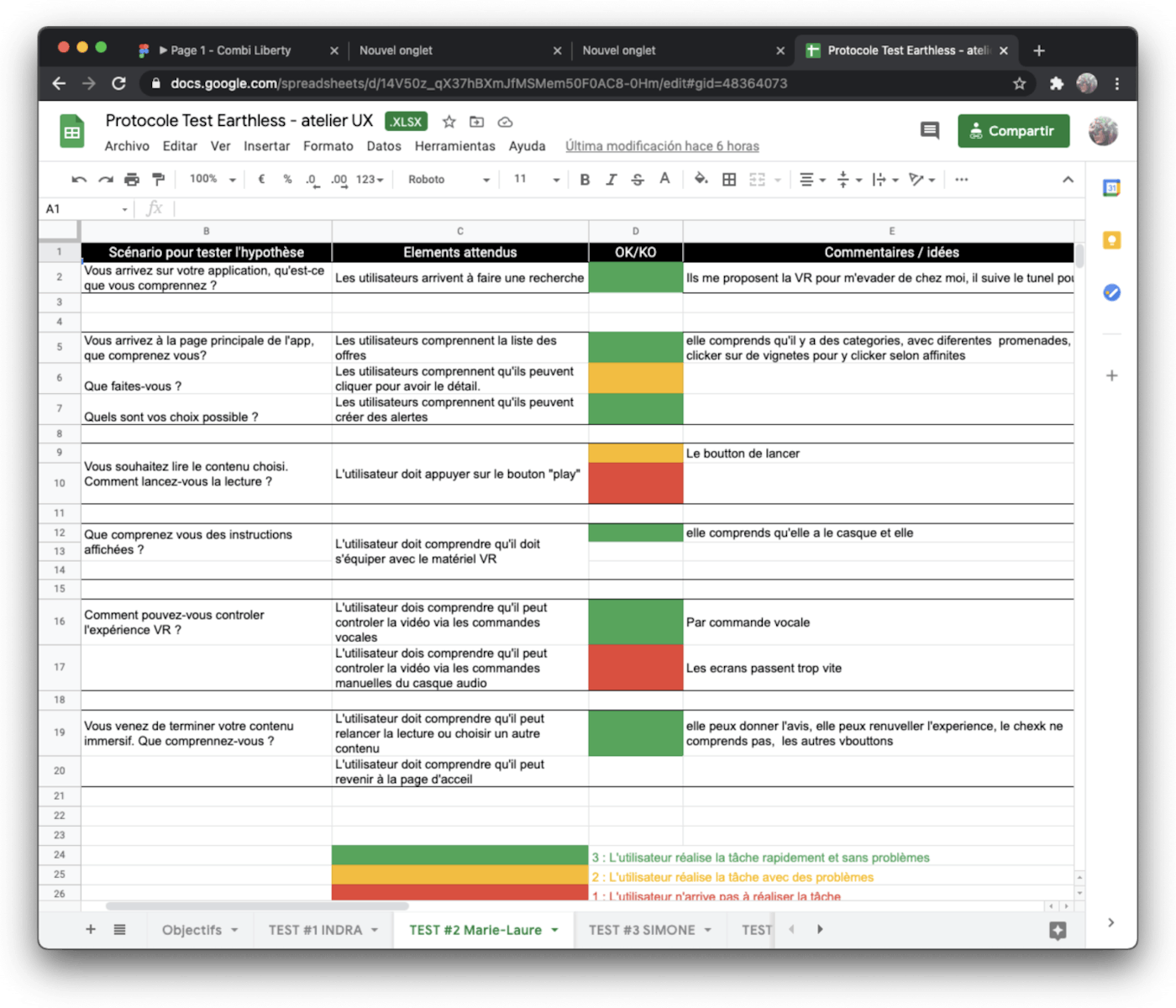Open Google Calendar in the side panel
Viewport: 1176px width, 1008px height.
(1111, 188)
